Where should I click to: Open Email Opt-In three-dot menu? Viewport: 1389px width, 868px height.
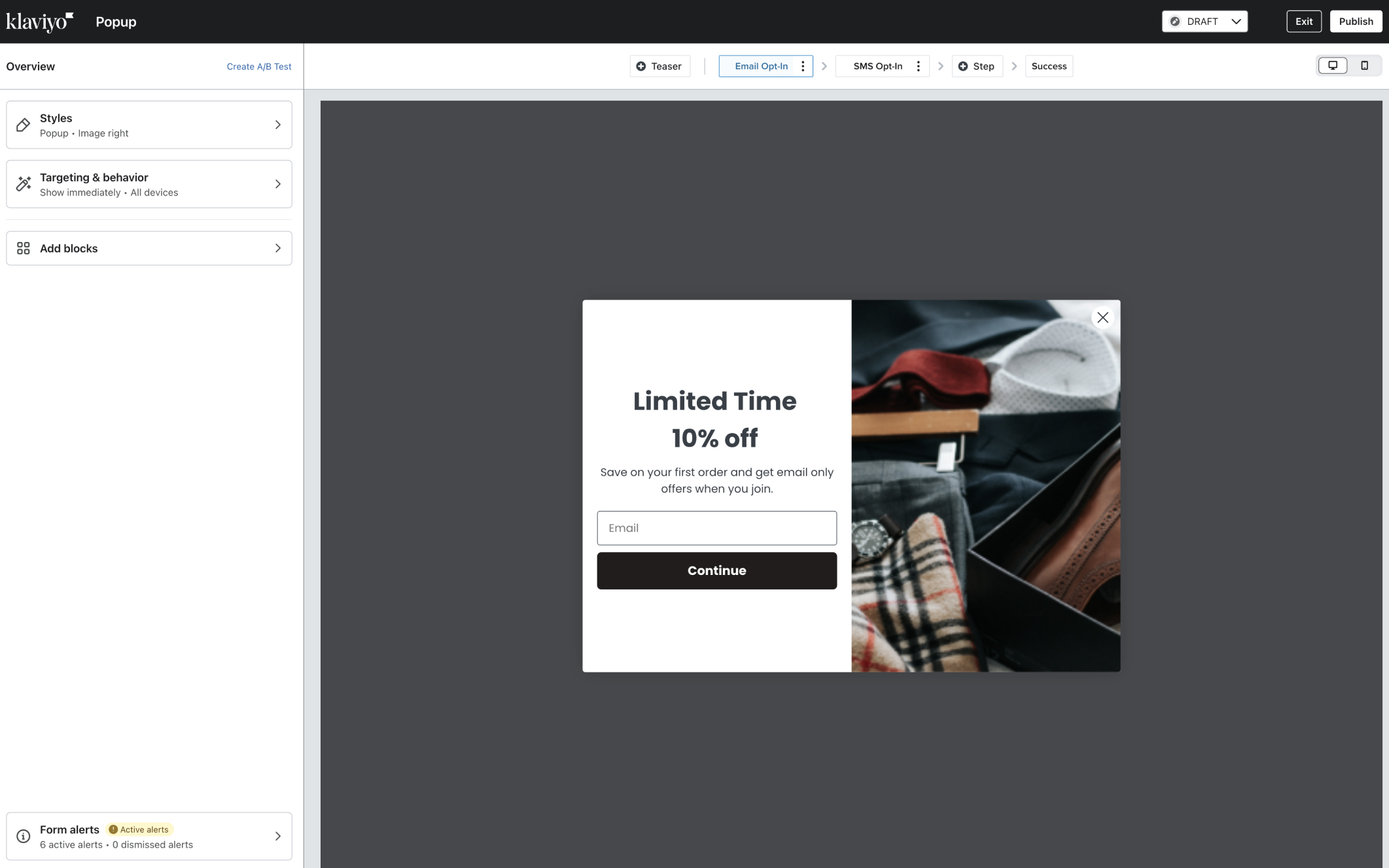(x=803, y=66)
